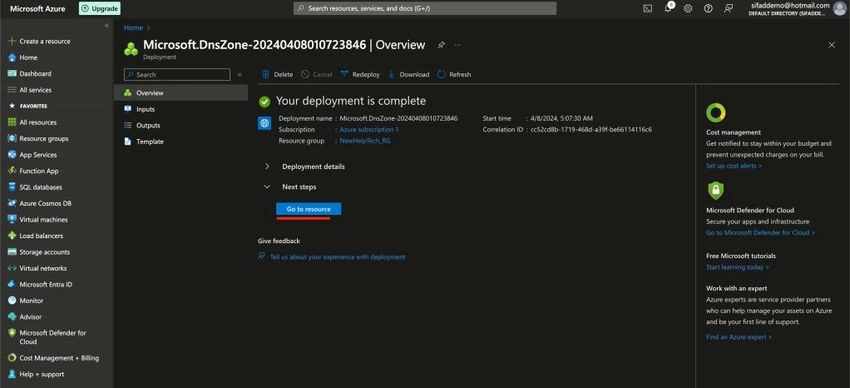Image resolution: width=850 pixels, height=388 pixels.
Task: Click the Load balancers icon
Action: point(12,236)
